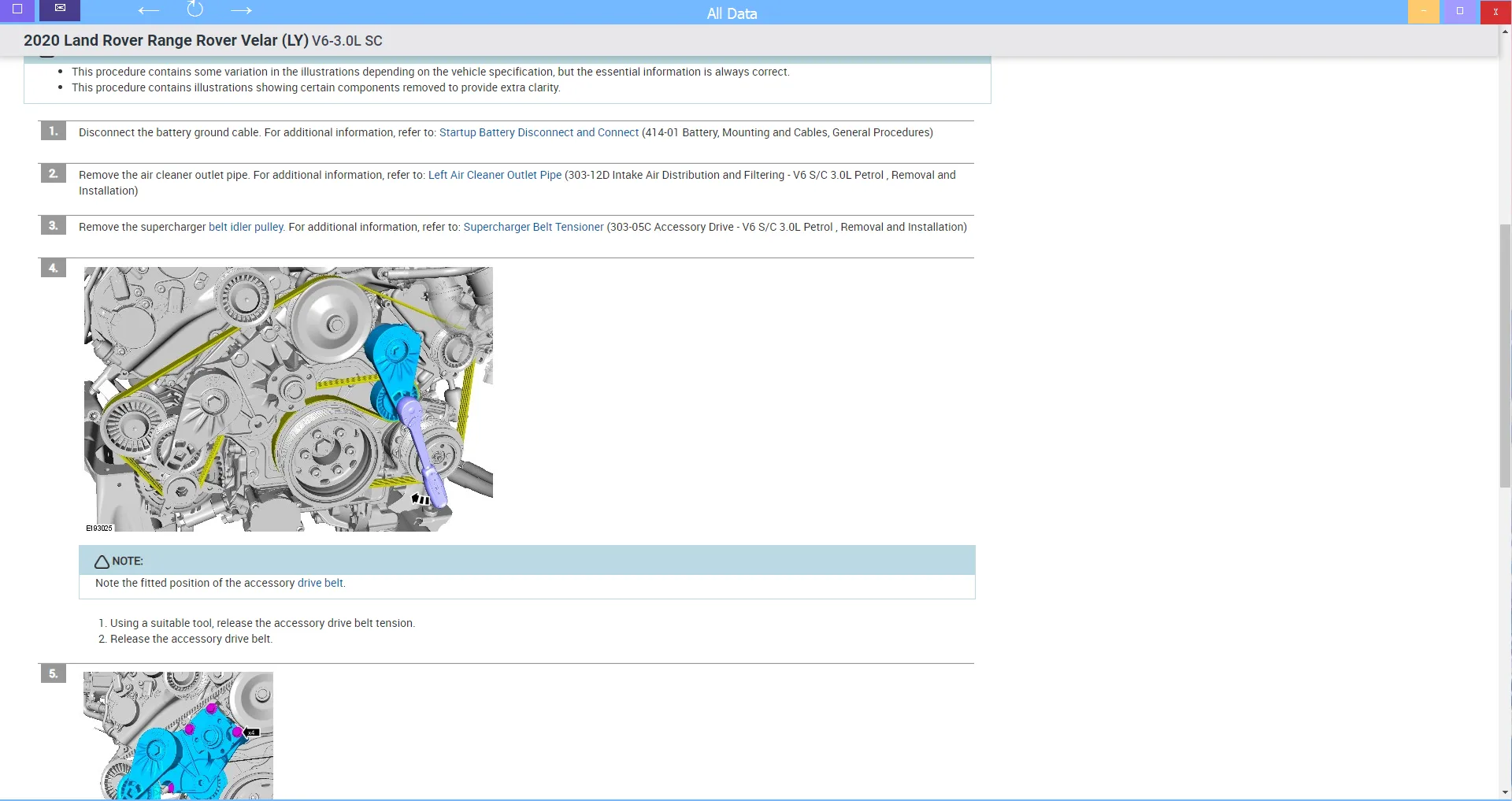The image size is (1512, 801).
Task: Click the vertical scrollbar thumb
Action: pos(1505,356)
